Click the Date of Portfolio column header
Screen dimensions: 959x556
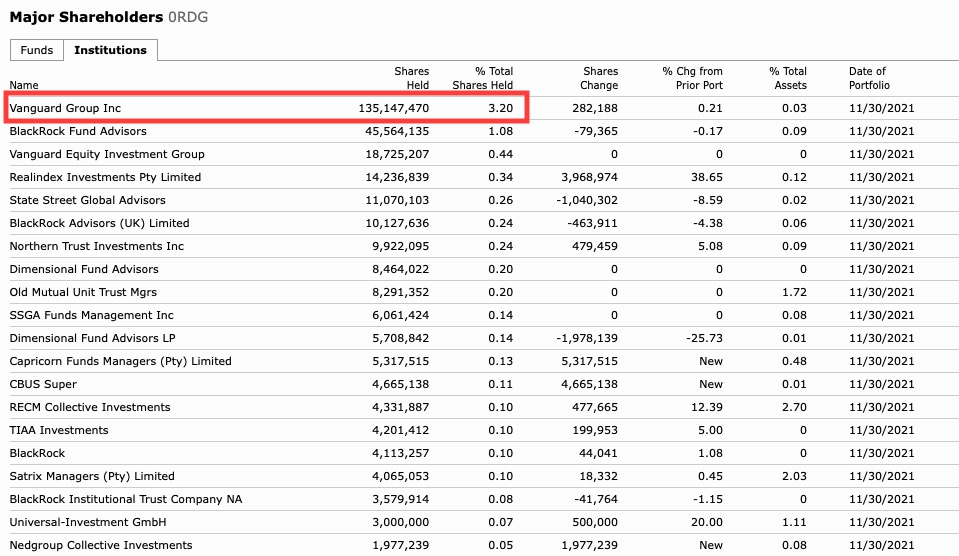click(869, 78)
